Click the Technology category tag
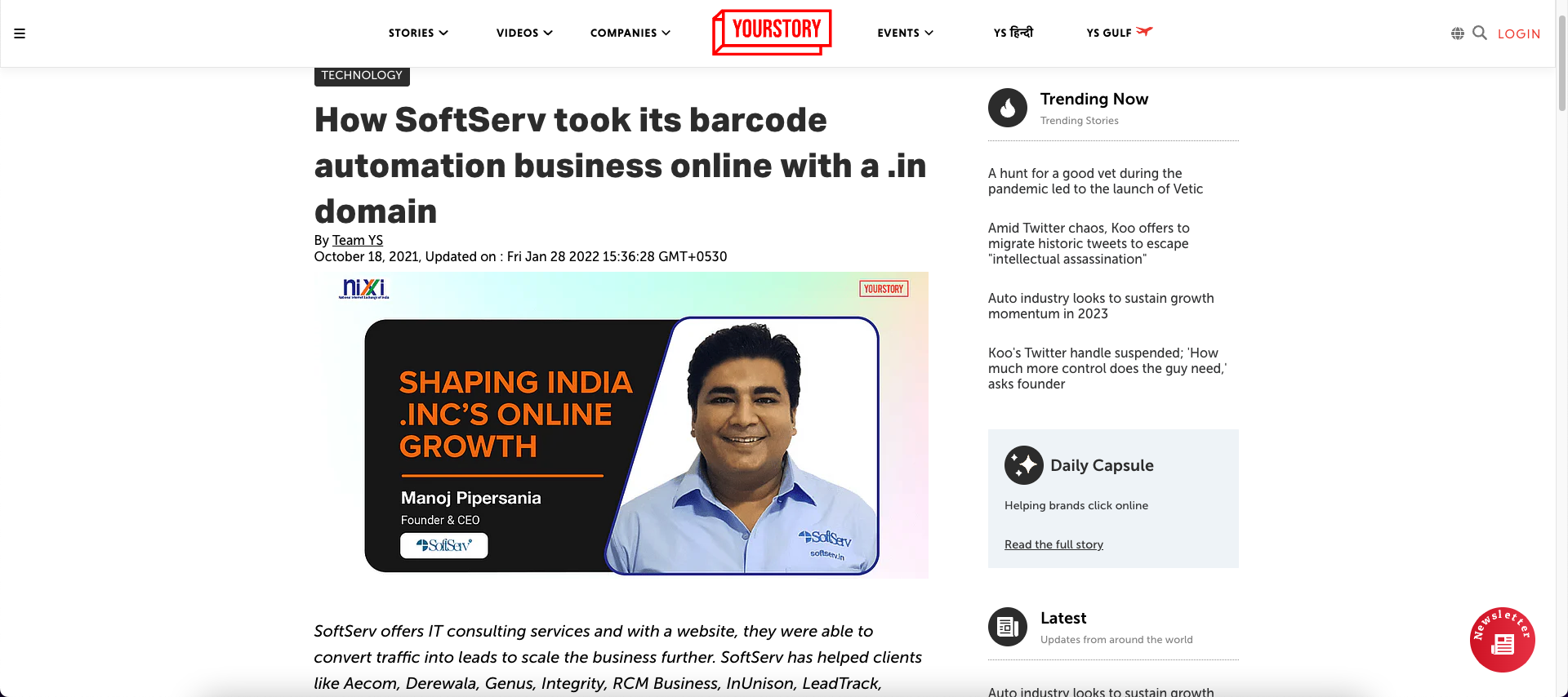Viewport: 1568px width, 697px height. (362, 75)
